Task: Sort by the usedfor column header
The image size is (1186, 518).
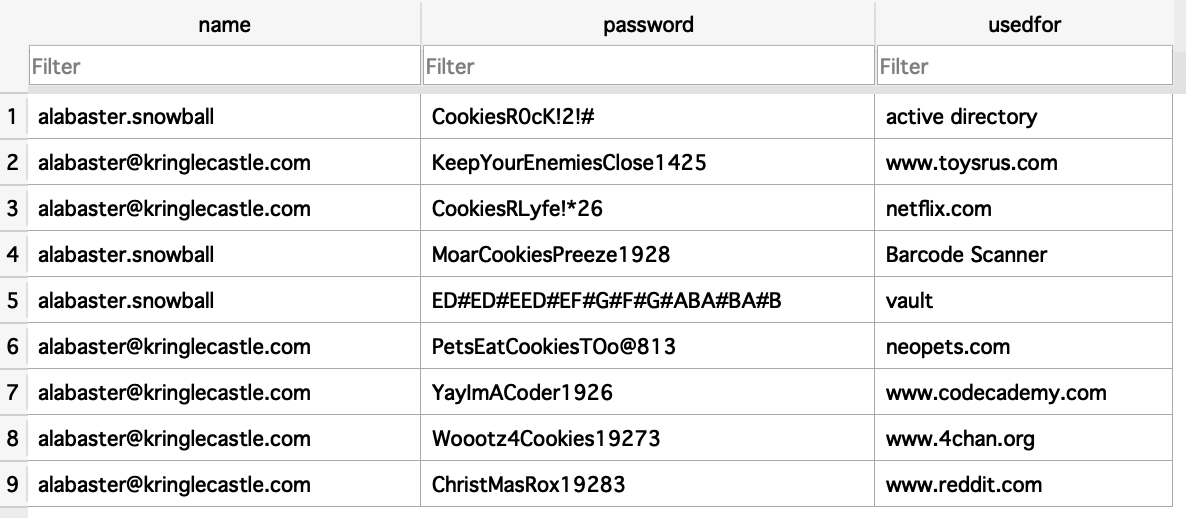Action: [x=1024, y=24]
